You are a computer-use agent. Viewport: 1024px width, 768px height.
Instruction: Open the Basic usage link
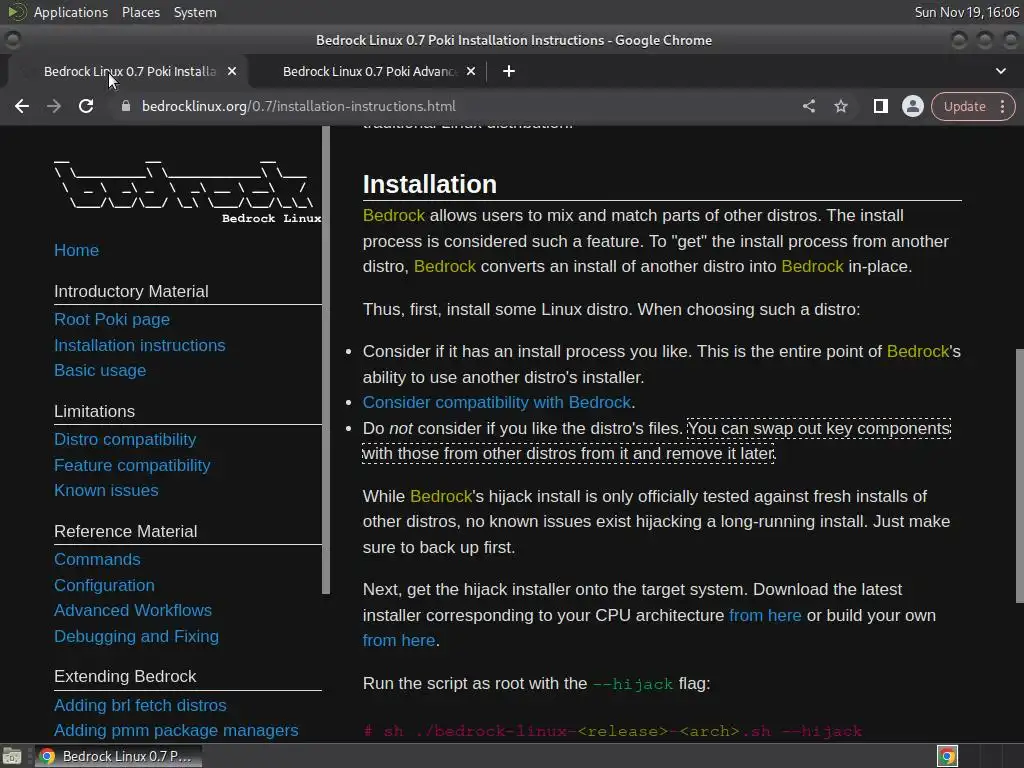pos(100,370)
